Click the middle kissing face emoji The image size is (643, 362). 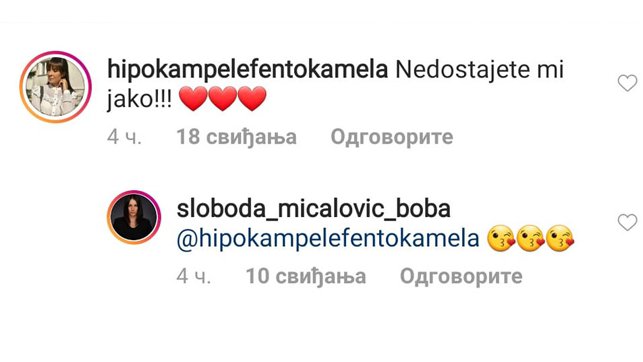click(531, 239)
